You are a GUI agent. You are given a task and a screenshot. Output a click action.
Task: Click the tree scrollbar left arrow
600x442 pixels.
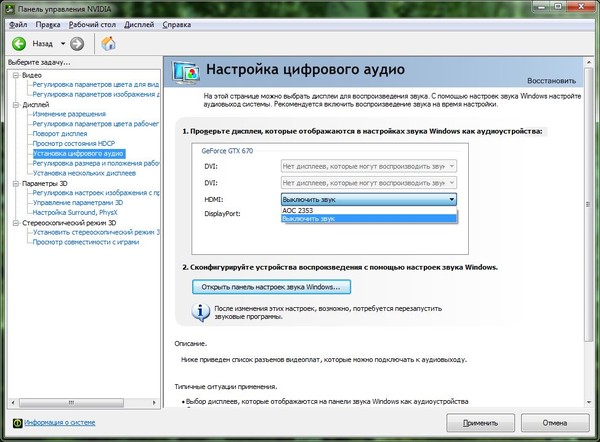tap(13, 403)
